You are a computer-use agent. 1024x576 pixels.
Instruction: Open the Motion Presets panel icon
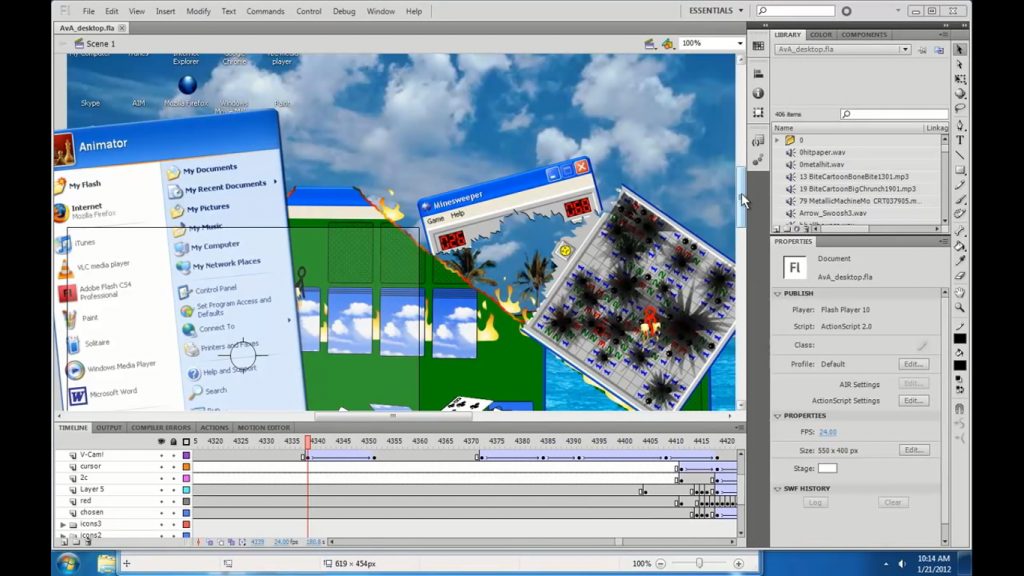pyautogui.click(x=758, y=161)
